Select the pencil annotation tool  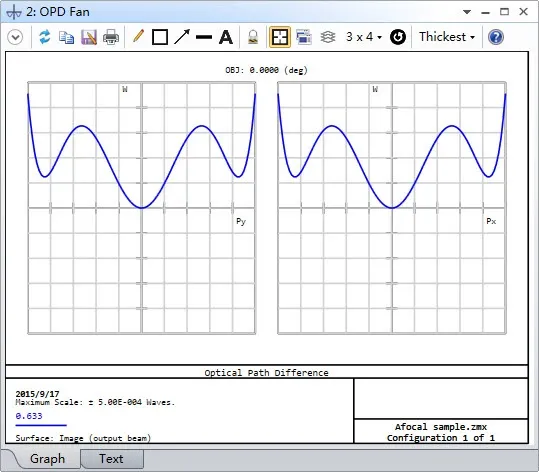click(138, 36)
